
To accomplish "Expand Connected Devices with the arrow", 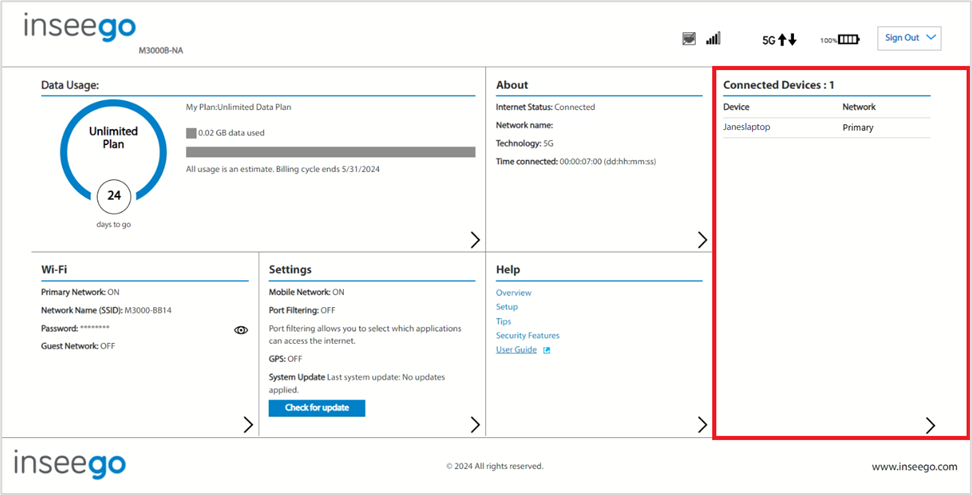I will tap(930, 424).
